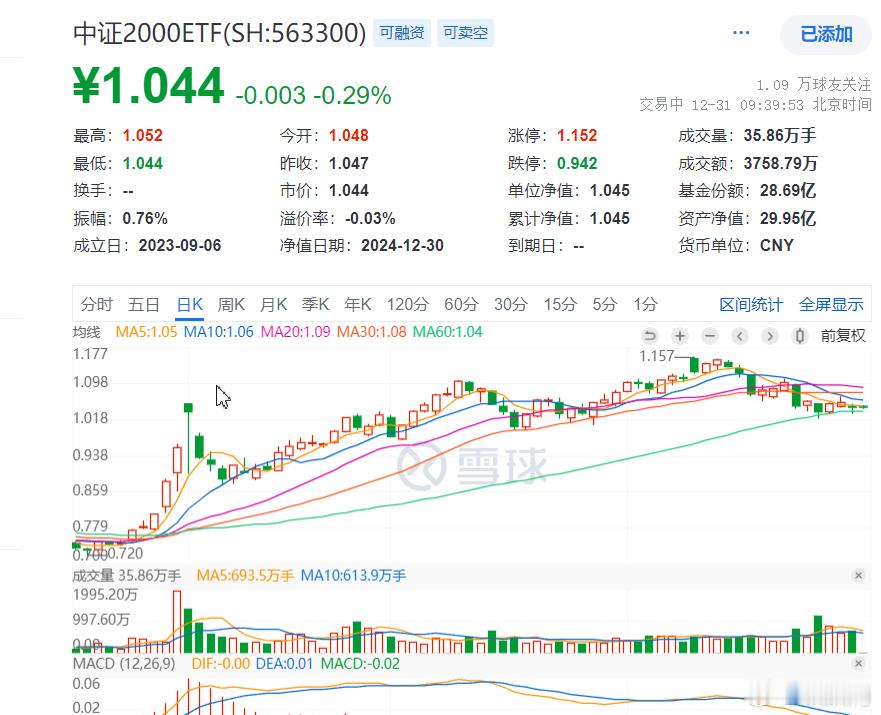Click the volume MA5:693.5万手 label
This screenshot has height=715, width=881.
click(x=245, y=575)
